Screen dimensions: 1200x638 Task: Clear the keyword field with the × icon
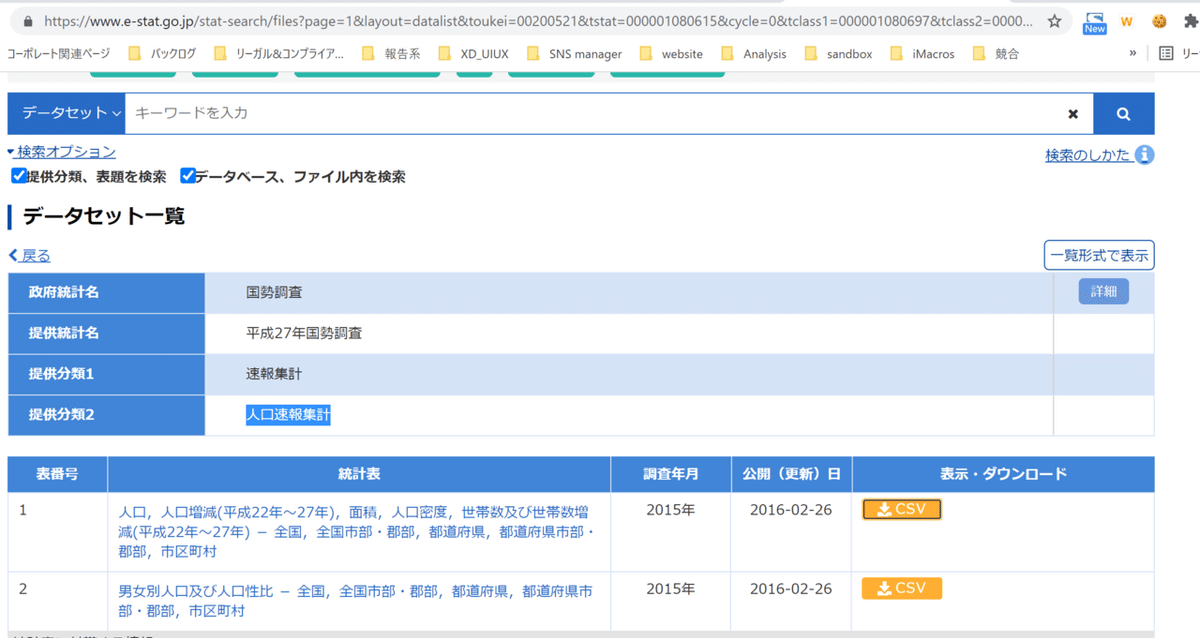1073,113
